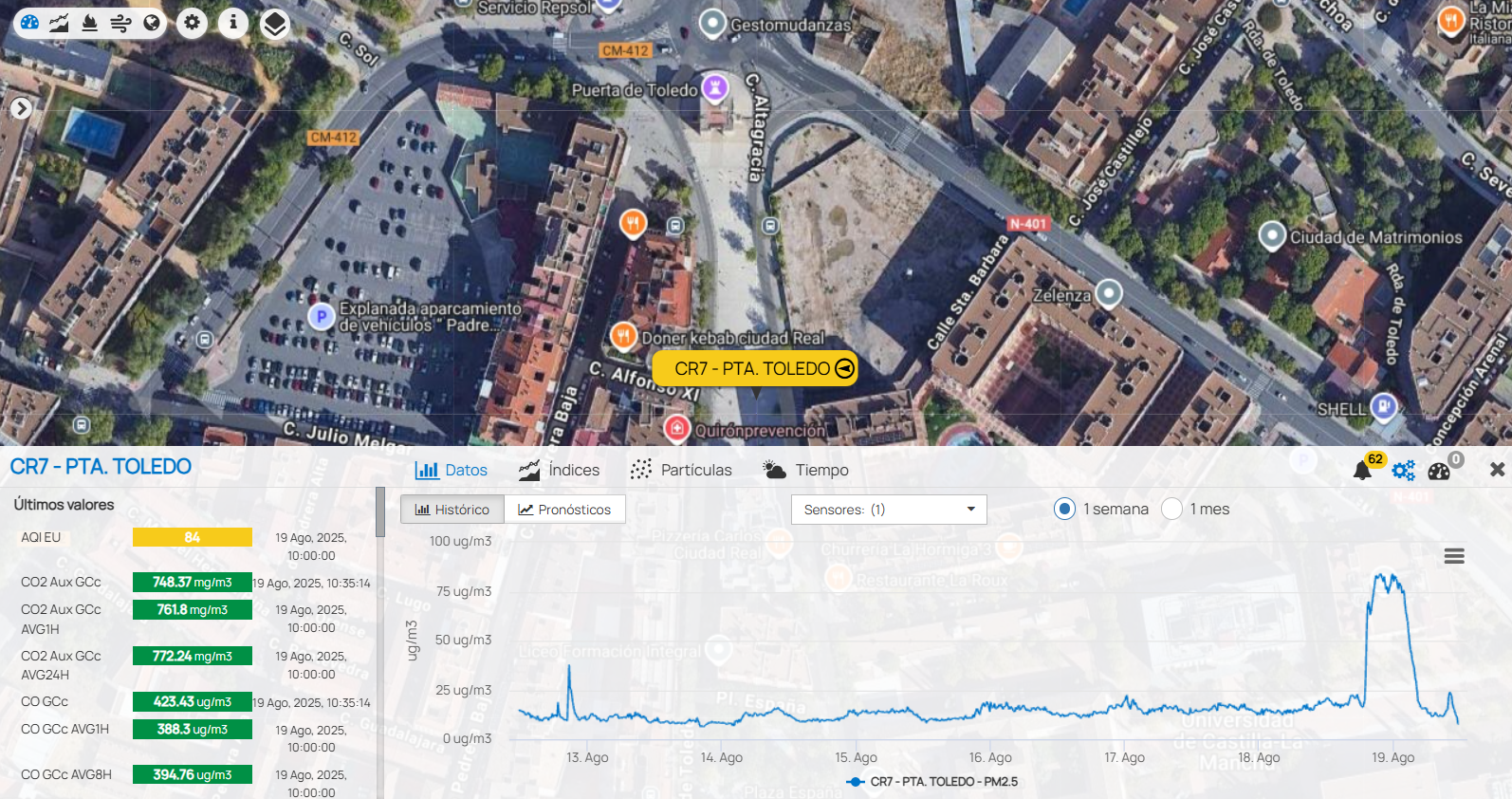Select the 1 semana time range

[1065, 510]
